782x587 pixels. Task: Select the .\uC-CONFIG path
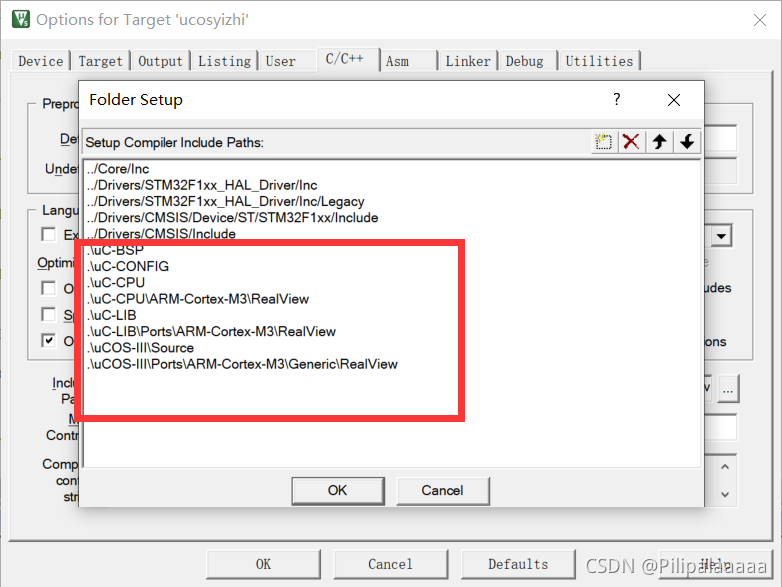128,266
